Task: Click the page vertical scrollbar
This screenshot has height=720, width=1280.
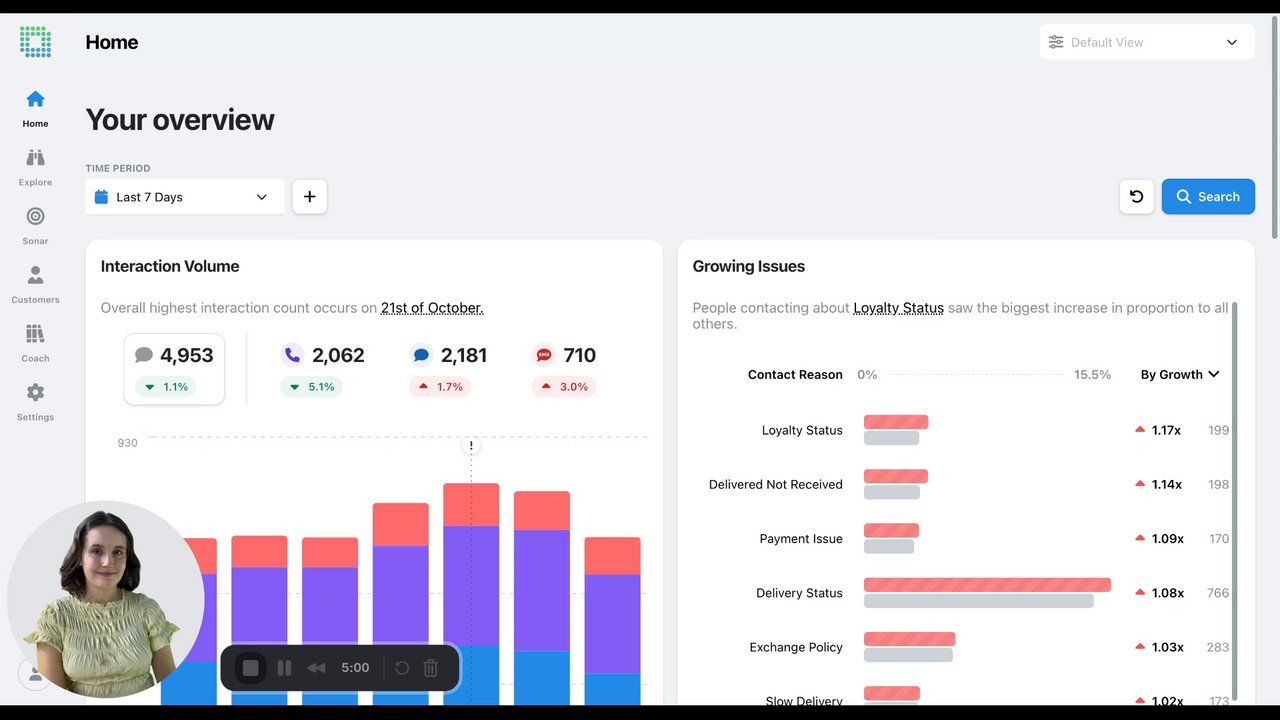Action: click(x=1274, y=128)
